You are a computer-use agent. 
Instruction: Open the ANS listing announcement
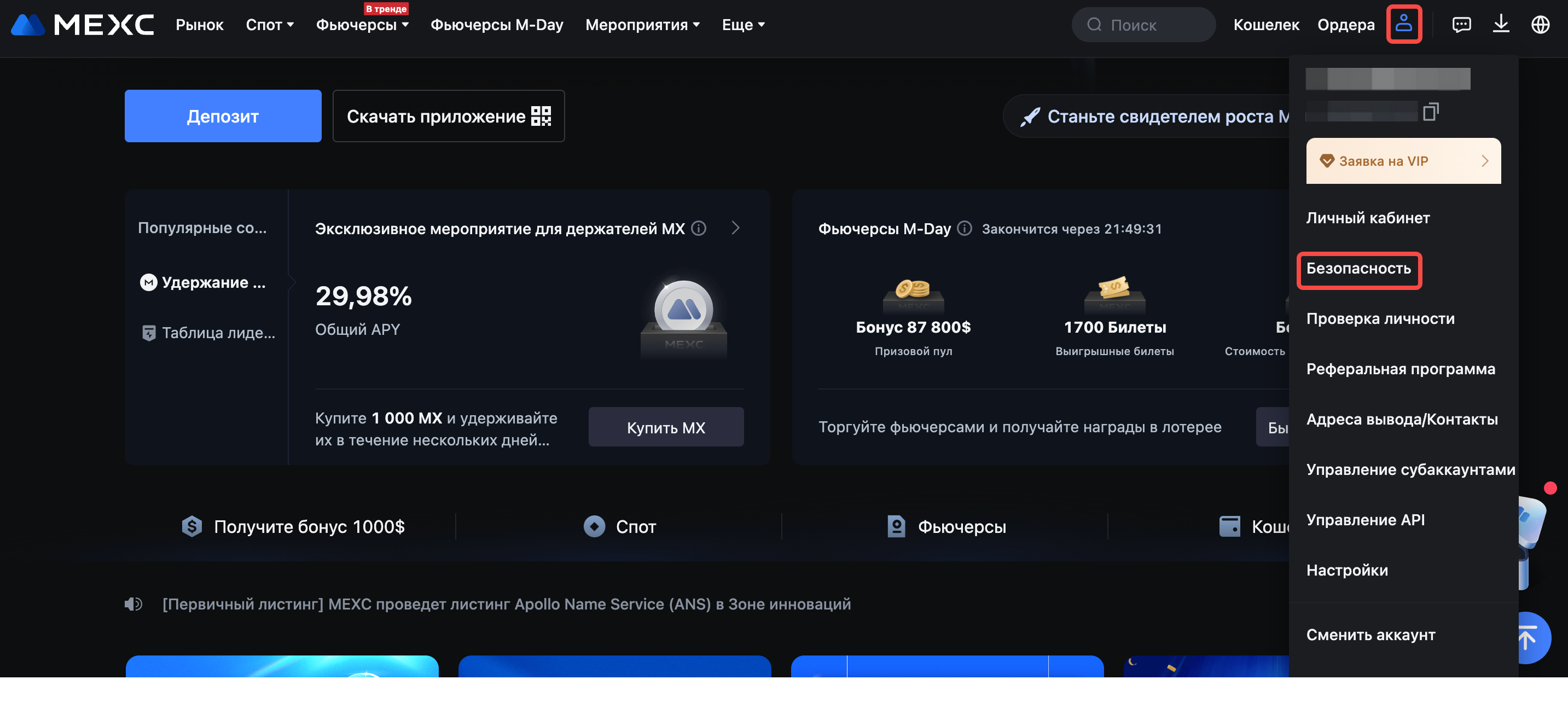(507, 604)
